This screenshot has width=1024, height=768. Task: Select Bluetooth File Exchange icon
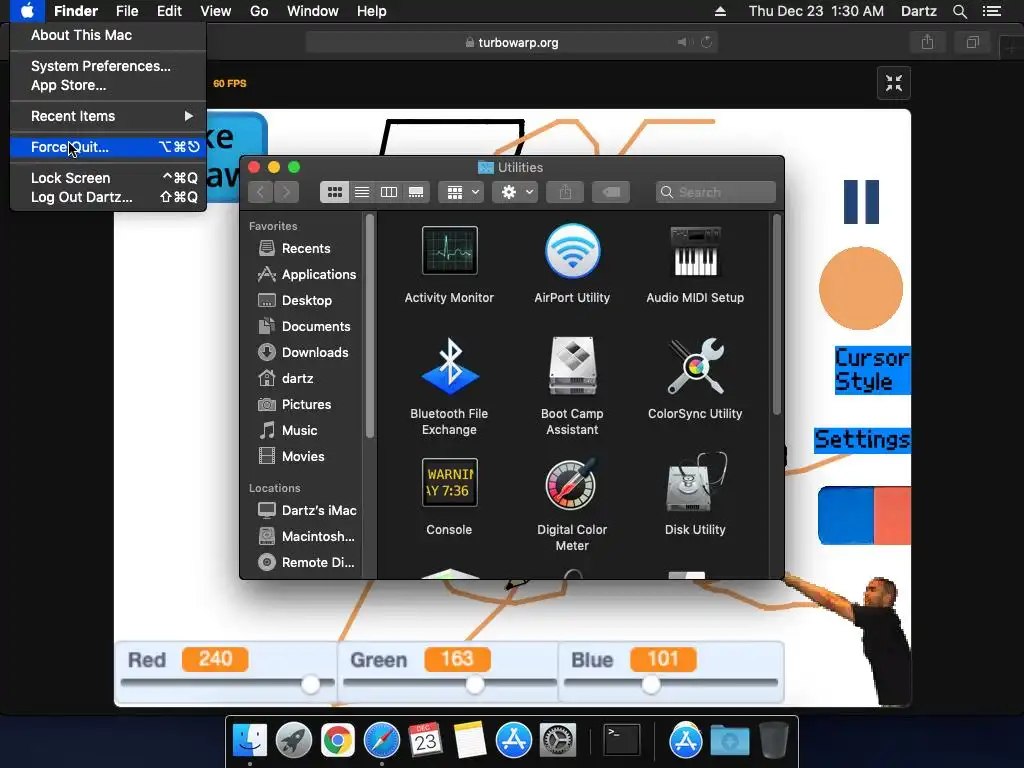coord(449,366)
